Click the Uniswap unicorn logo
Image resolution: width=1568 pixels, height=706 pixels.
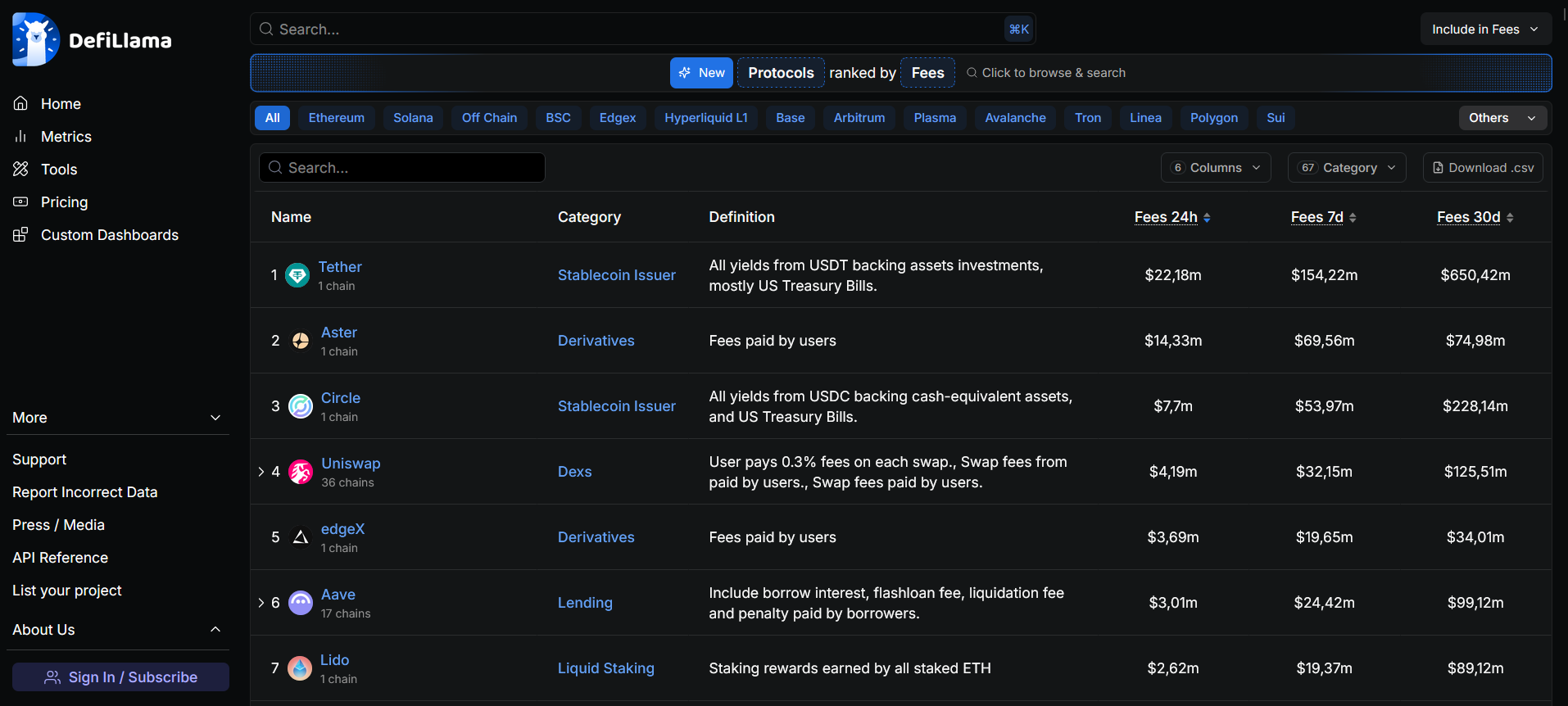coord(301,472)
